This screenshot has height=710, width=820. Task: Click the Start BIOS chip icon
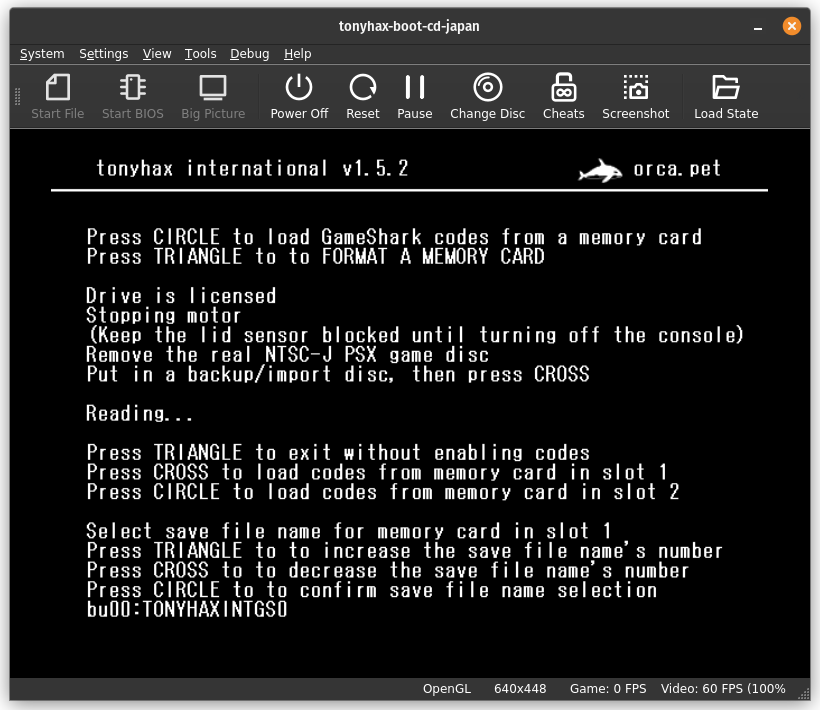click(x=133, y=97)
